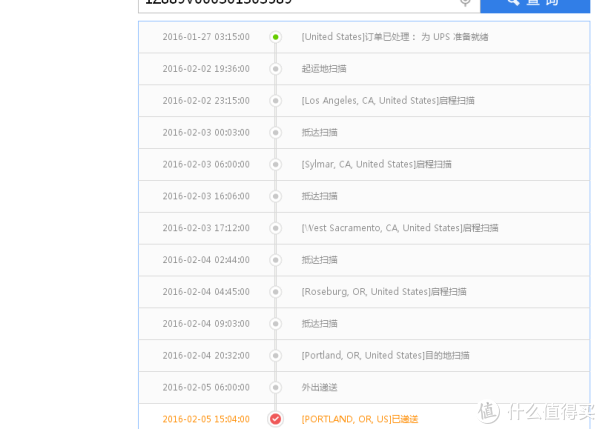Click timeline dot for 2016-02-03 00:03:00
The height and width of the screenshot is (429, 600).
coord(276,133)
